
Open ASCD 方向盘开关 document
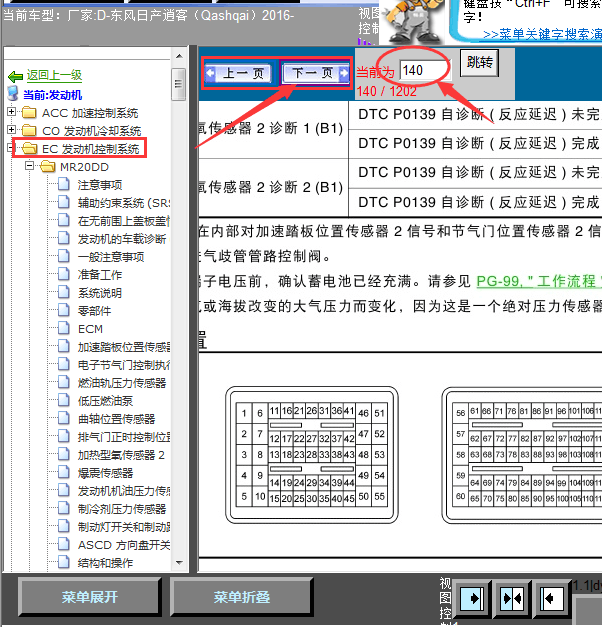tap(124, 545)
